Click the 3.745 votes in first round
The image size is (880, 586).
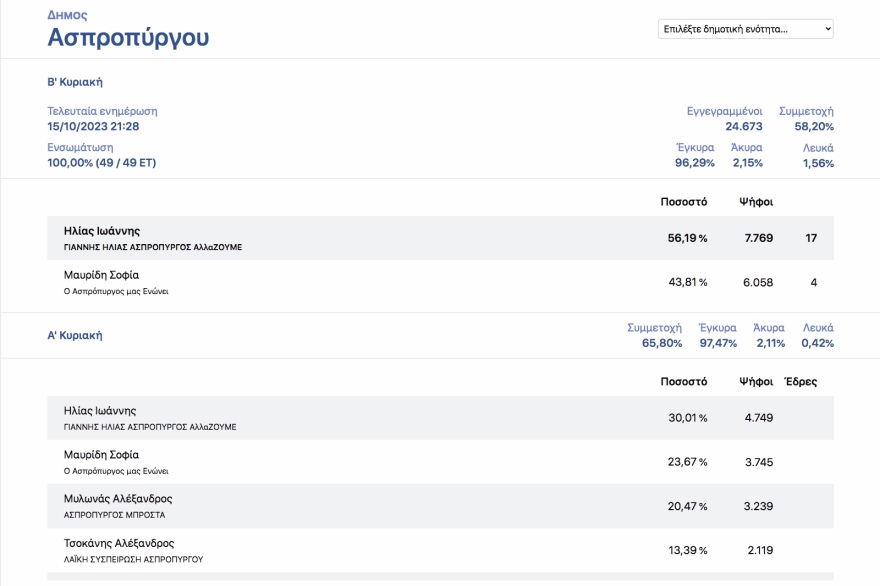pyautogui.click(x=758, y=462)
